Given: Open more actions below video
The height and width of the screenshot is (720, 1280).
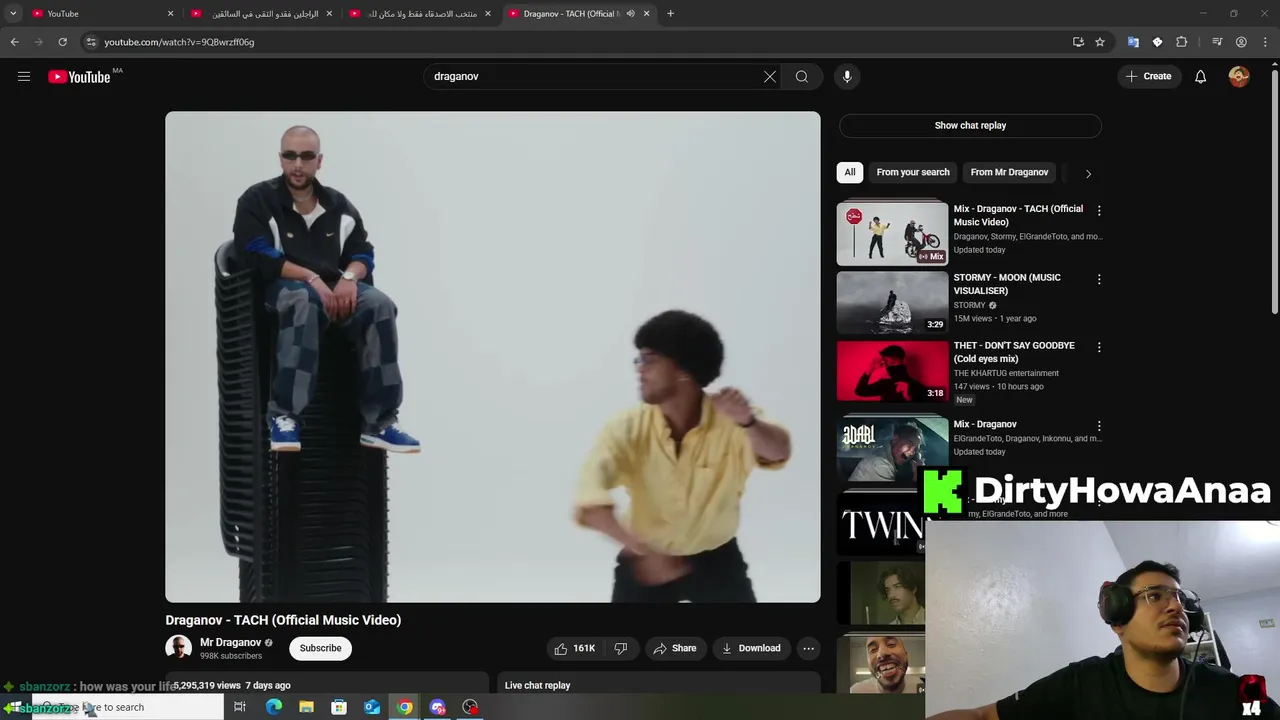Looking at the screenshot, I should [x=808, y=648].
